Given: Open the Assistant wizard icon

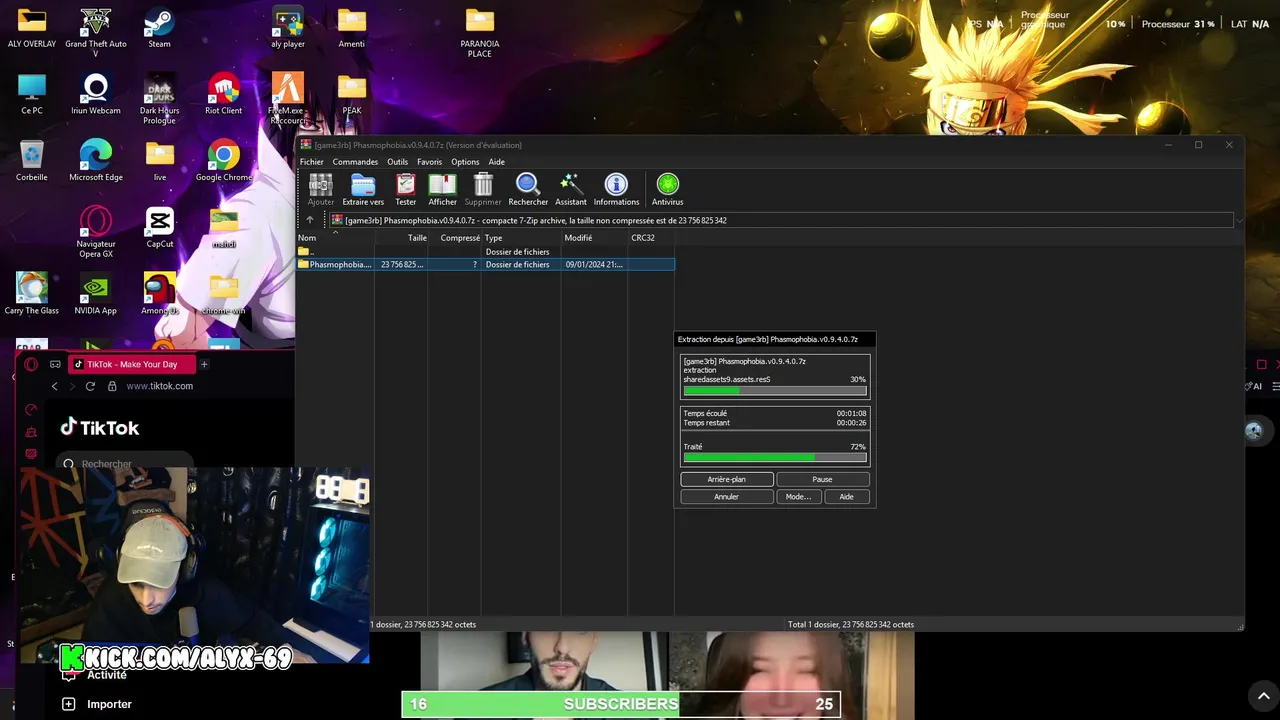Looking at the screenshot, I should (571, 189).
